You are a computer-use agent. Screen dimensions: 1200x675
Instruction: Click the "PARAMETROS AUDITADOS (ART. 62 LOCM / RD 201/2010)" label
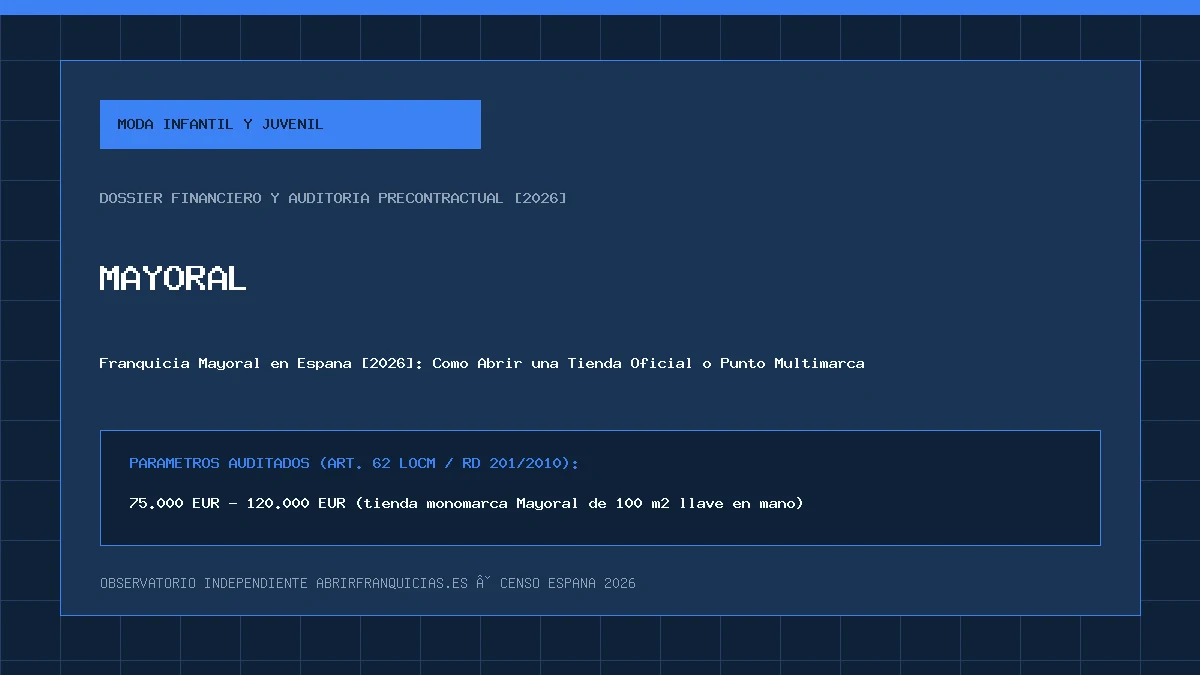(354, 463)
